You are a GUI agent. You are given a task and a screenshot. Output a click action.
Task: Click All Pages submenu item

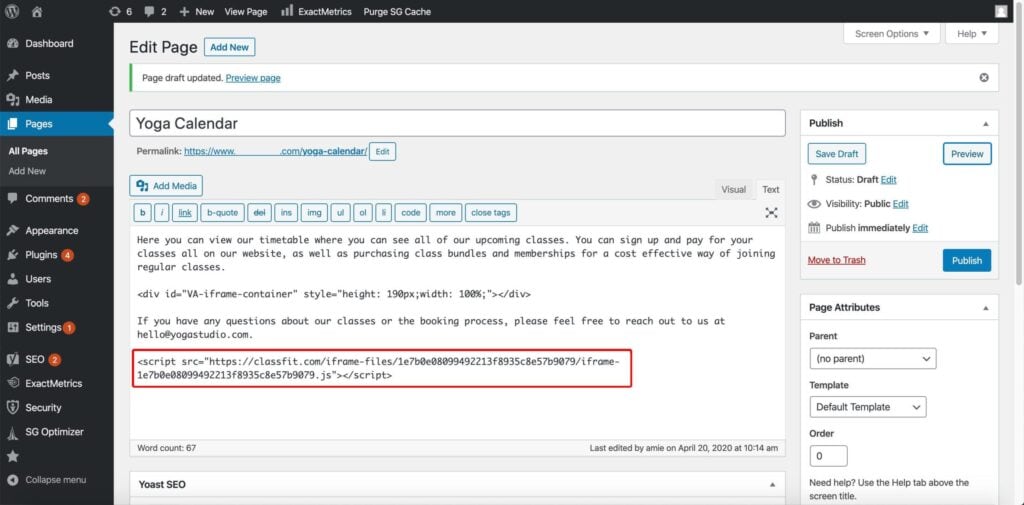[28, 151]
